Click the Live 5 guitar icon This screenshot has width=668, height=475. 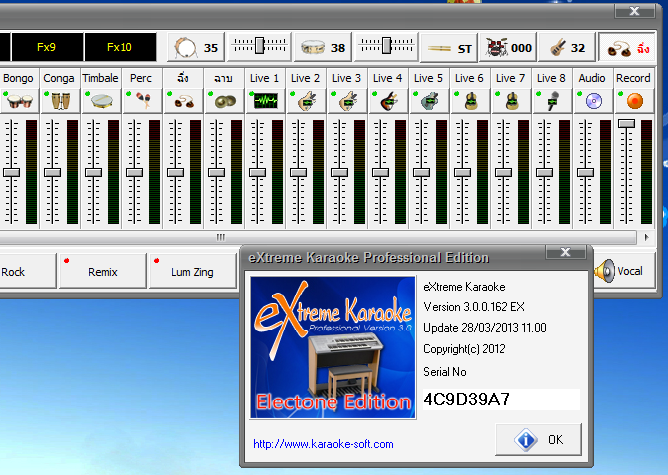point(429,101)
